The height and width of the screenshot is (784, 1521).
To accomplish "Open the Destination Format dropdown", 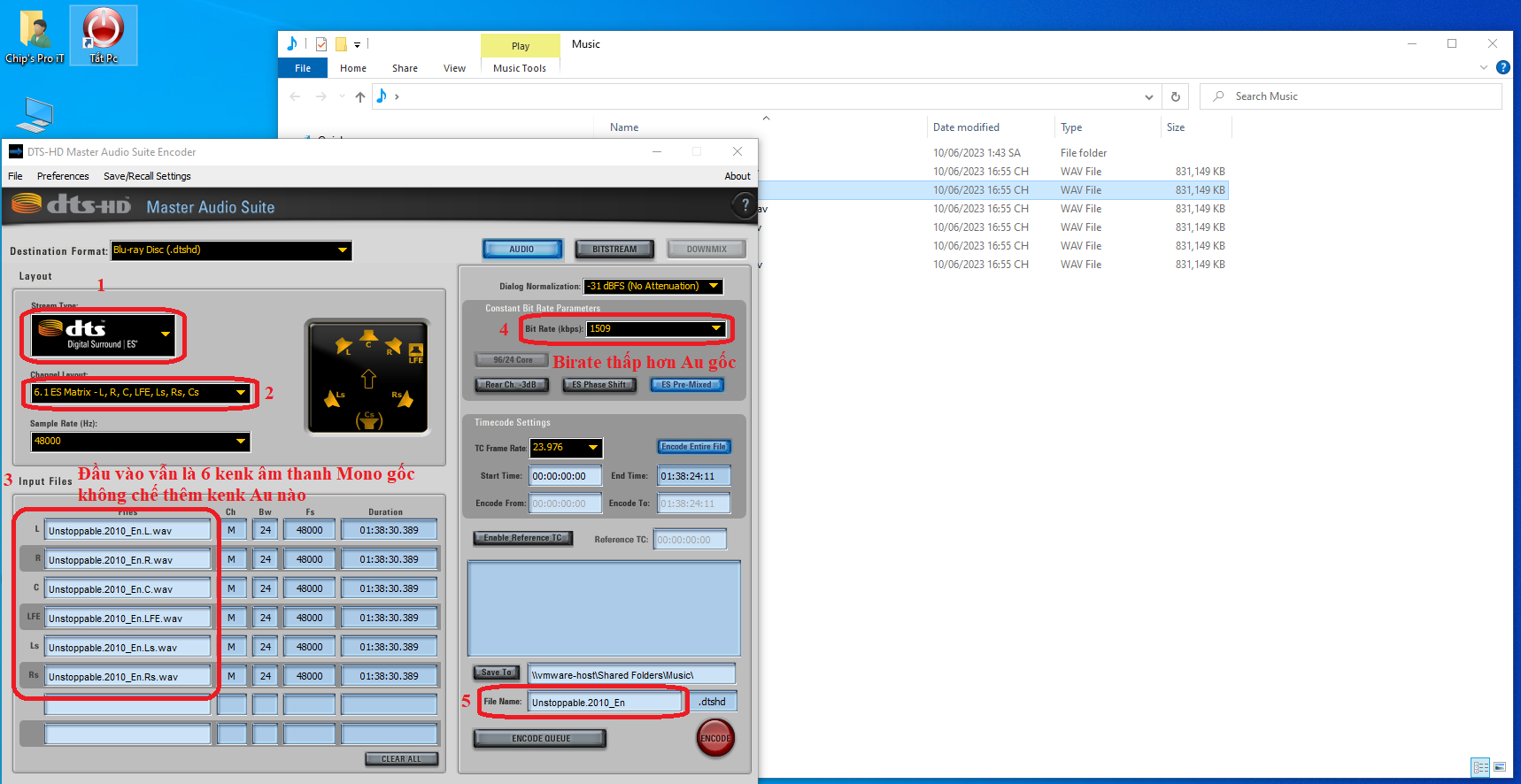I will [x=231, y=250].
